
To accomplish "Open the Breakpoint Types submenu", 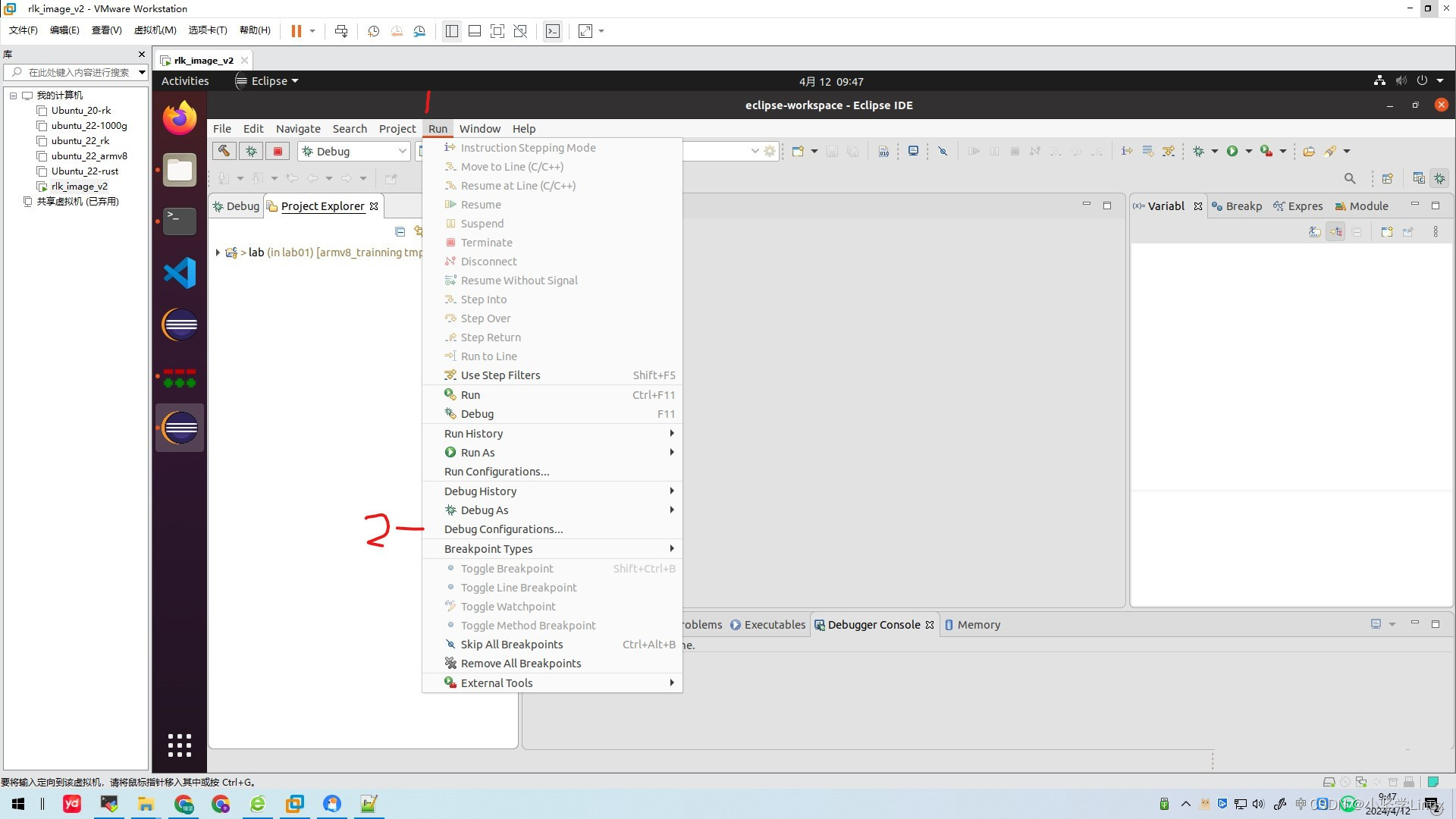I will click(488, 549).
